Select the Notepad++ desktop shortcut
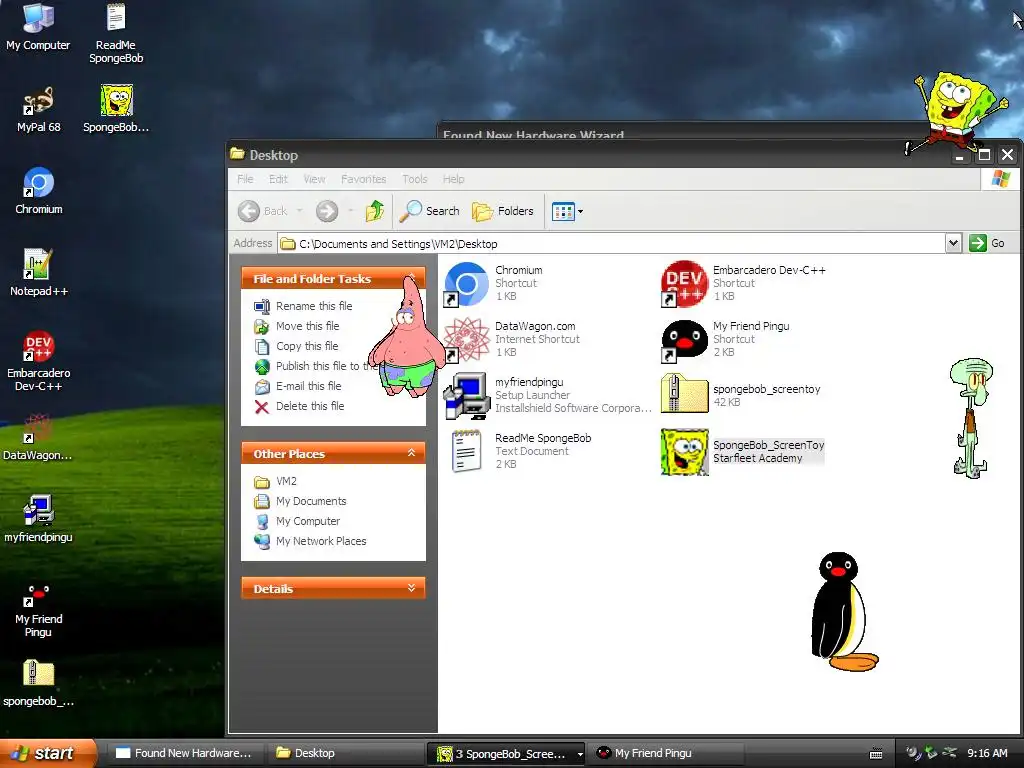 (39, 272)
